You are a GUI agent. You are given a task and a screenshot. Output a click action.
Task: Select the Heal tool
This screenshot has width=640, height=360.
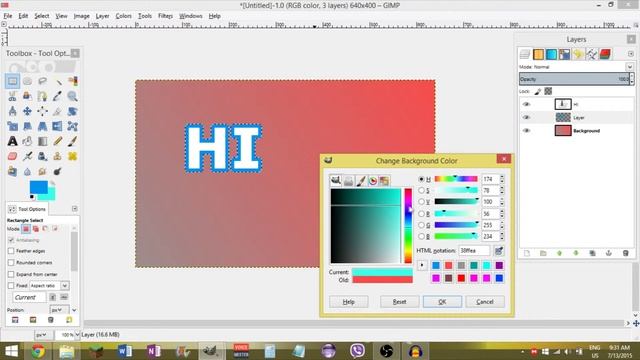click(73, 156)
